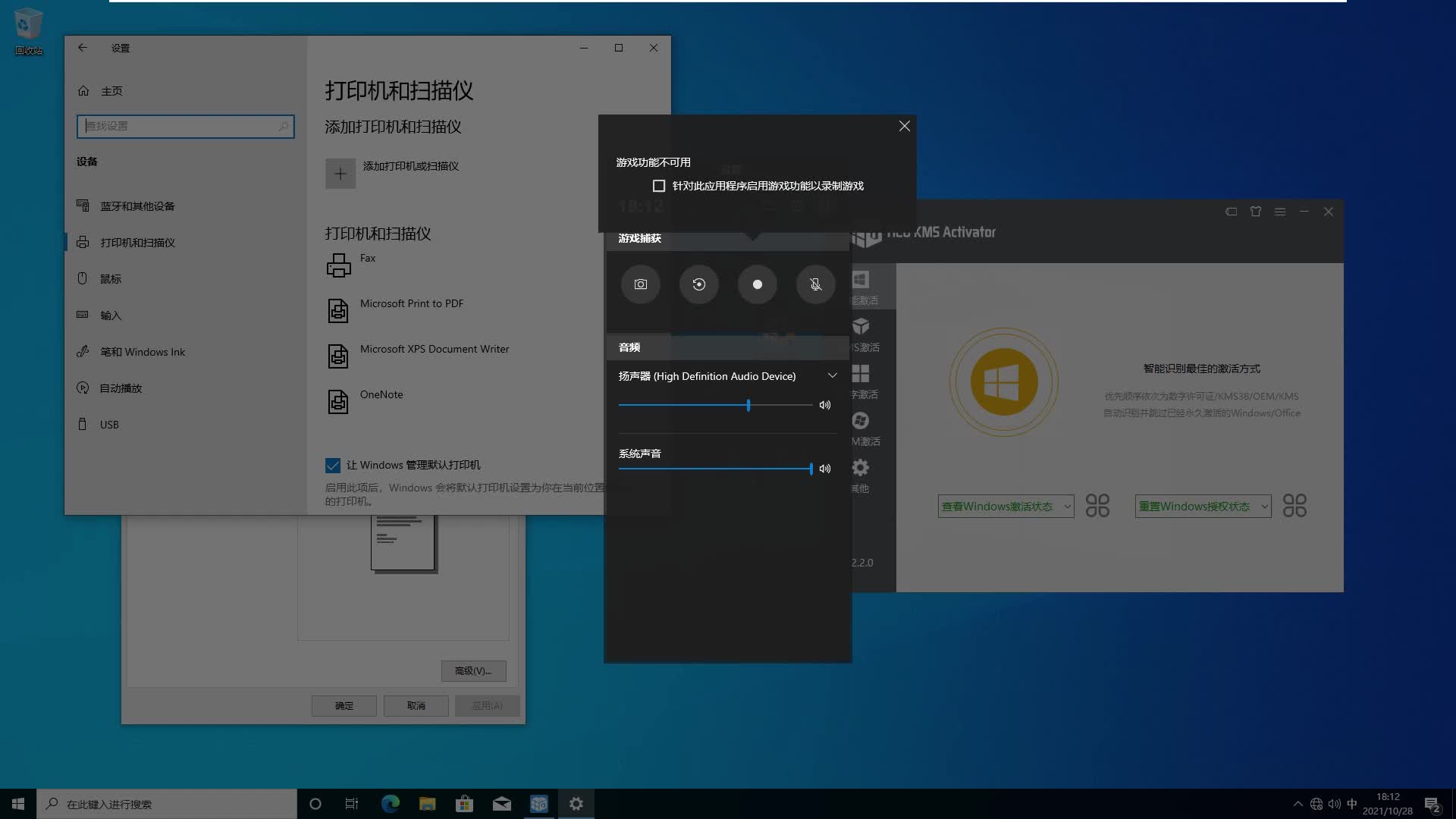The width and height of the screenshot is (1456, 819).
Task: Click the record-last-moments icon in Game Bar
Action: (x=698, y=284)
